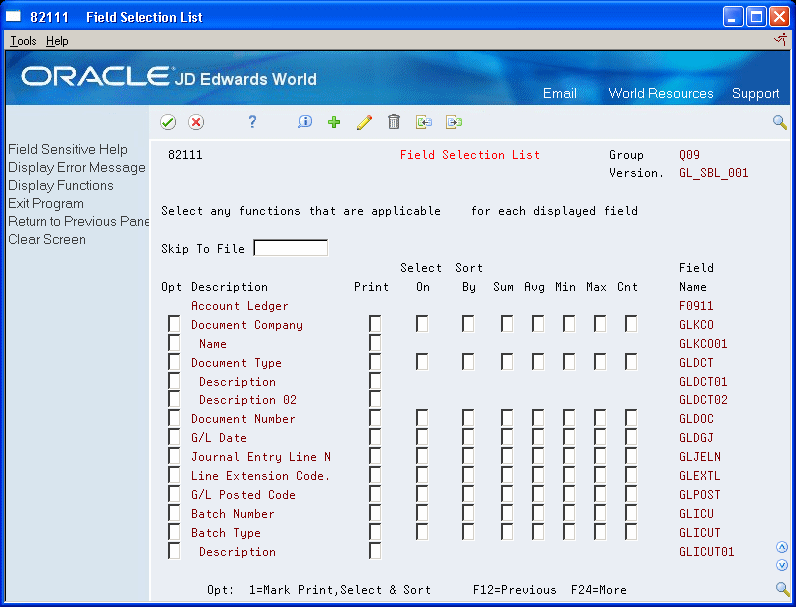This screenshot has width=796, height=607.
Task: Click the blue info bubble icon
Action: (x=305, y=122)
